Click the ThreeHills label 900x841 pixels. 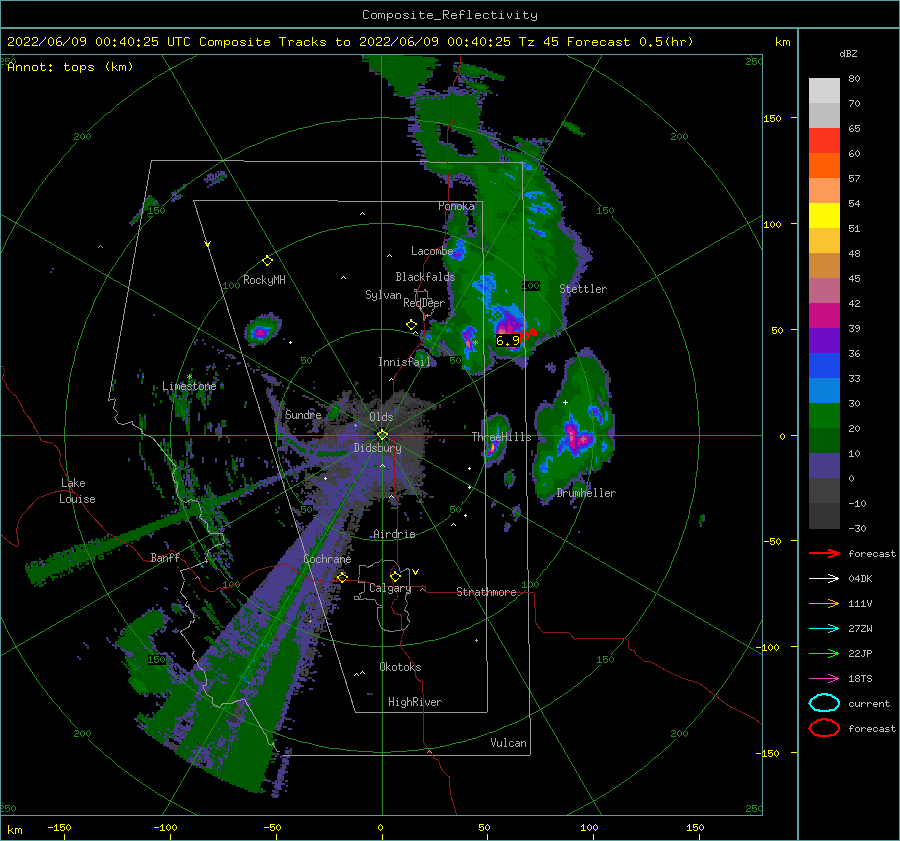(502, 437)
